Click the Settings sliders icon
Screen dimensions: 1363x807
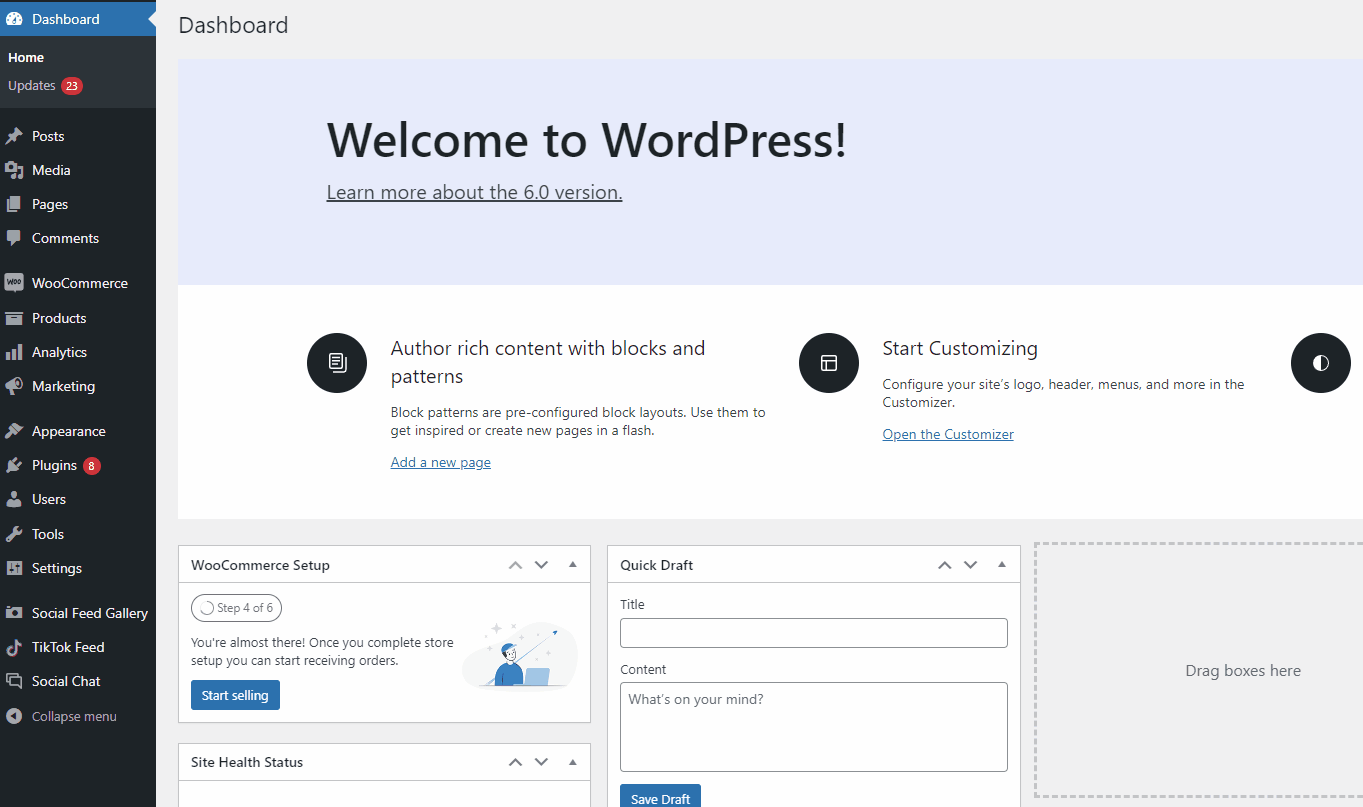tap(14, 568)
